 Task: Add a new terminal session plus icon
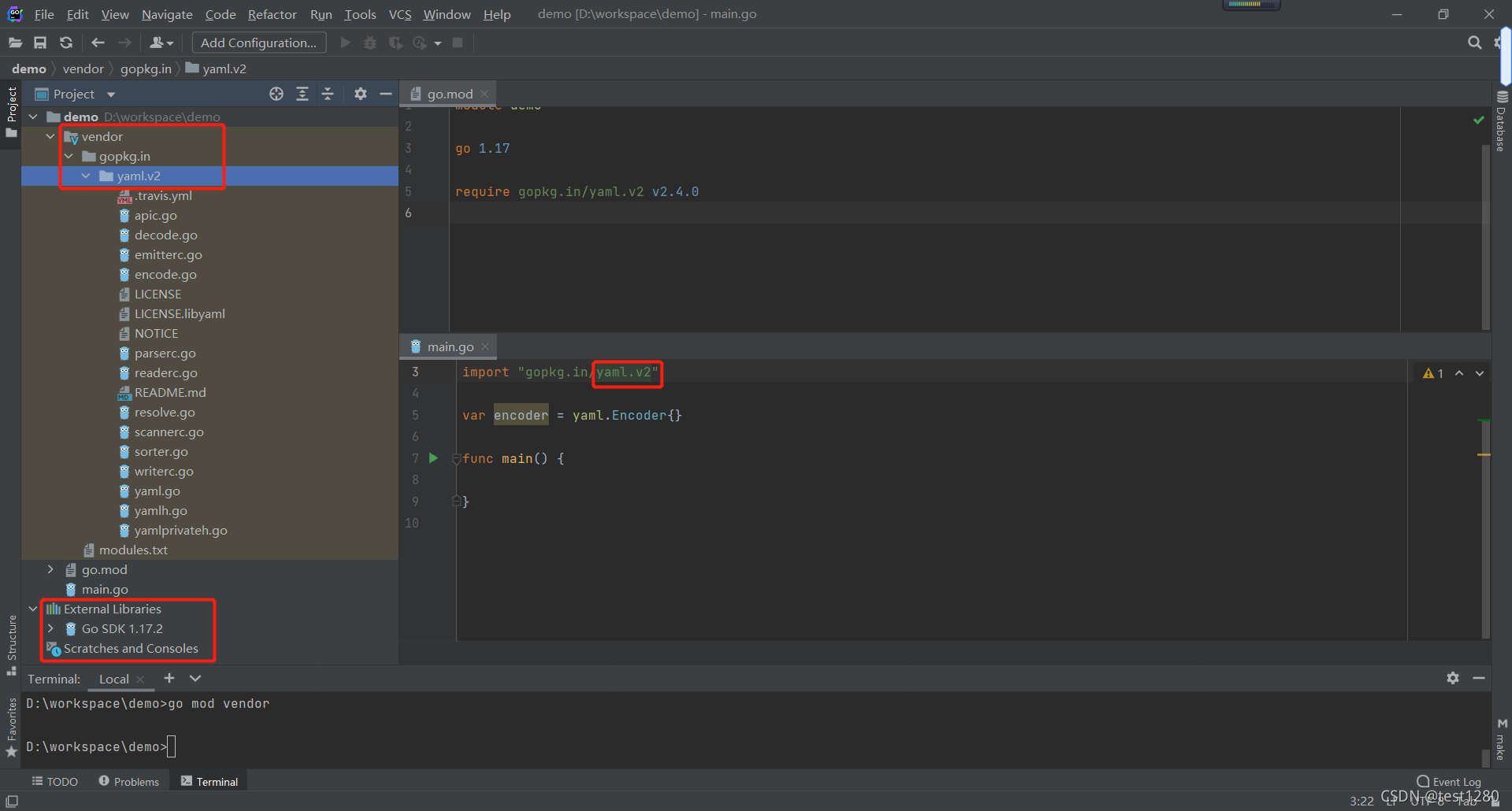click(169, 678)
